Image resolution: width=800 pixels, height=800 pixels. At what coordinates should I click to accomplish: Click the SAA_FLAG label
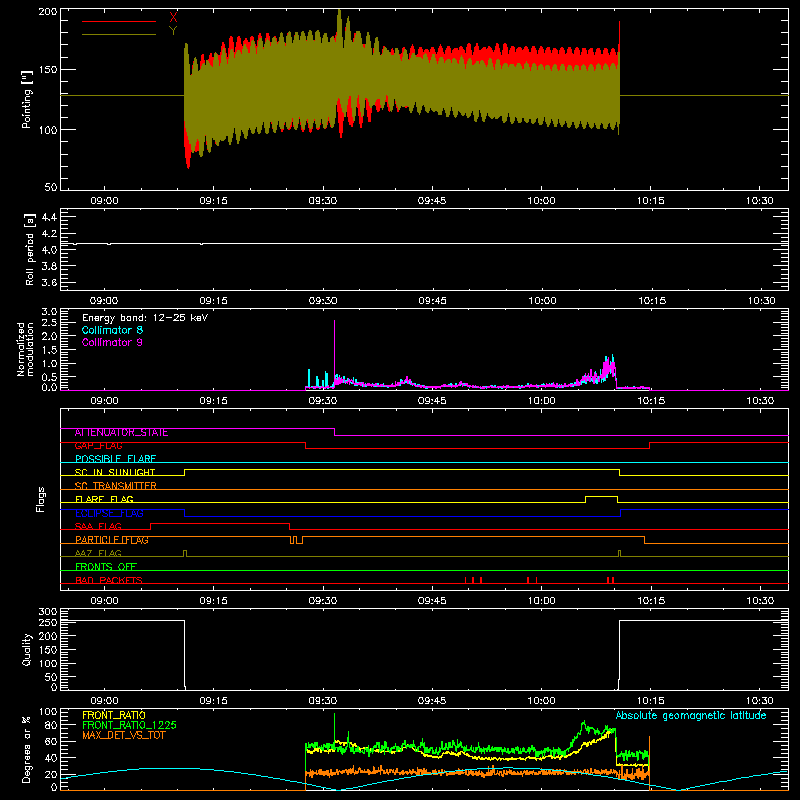[x=98, y=526]
